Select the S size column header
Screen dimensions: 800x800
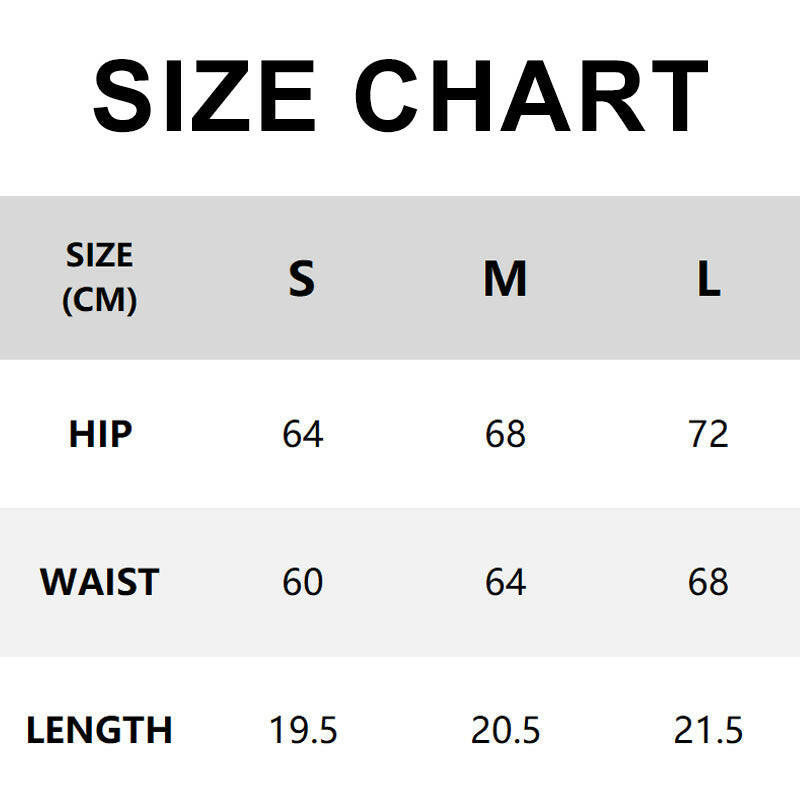click(x=302, y=279)
